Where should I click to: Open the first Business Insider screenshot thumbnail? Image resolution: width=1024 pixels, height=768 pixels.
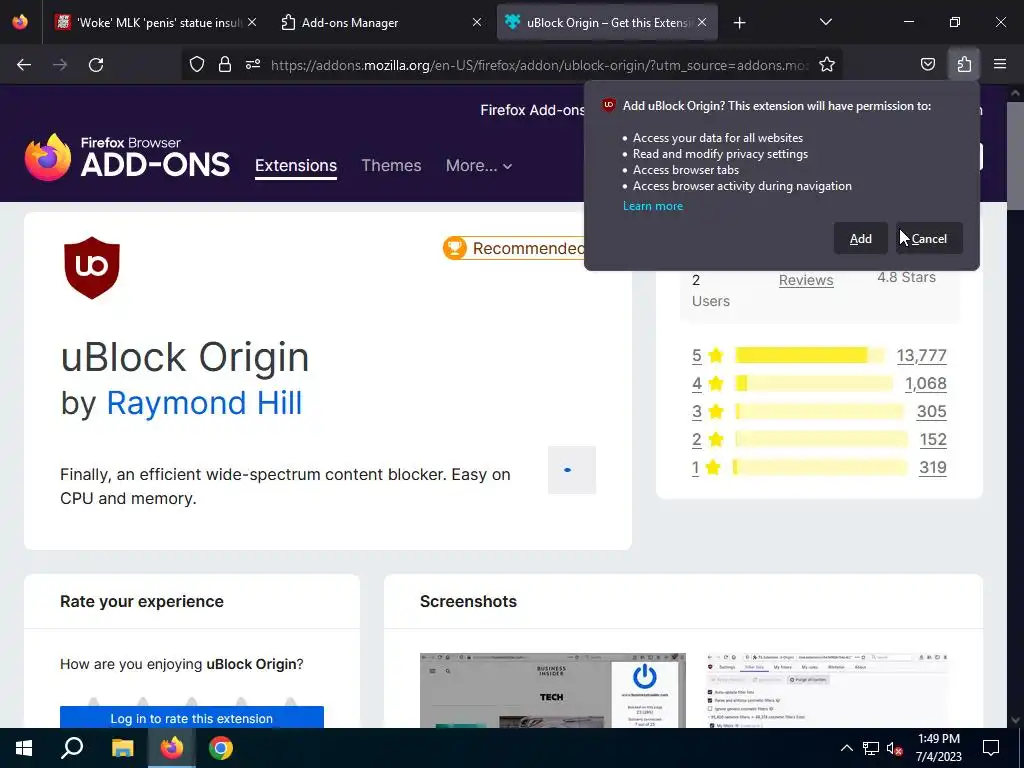552,690
